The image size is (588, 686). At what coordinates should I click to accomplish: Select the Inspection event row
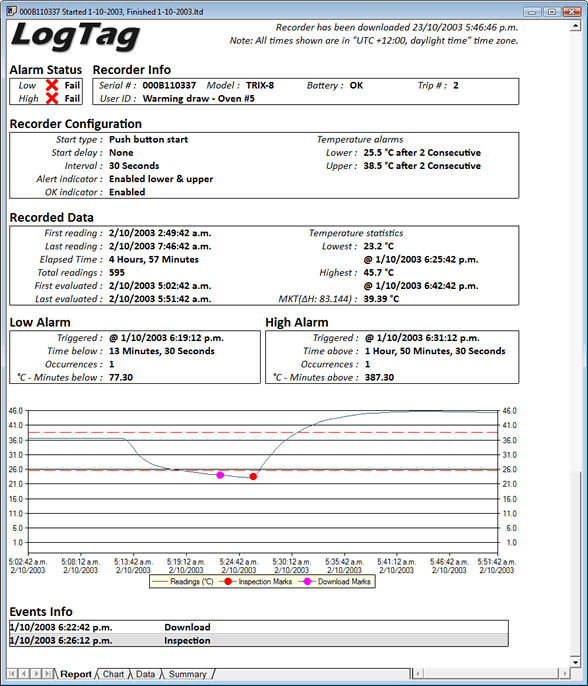[x=259, y=640]
